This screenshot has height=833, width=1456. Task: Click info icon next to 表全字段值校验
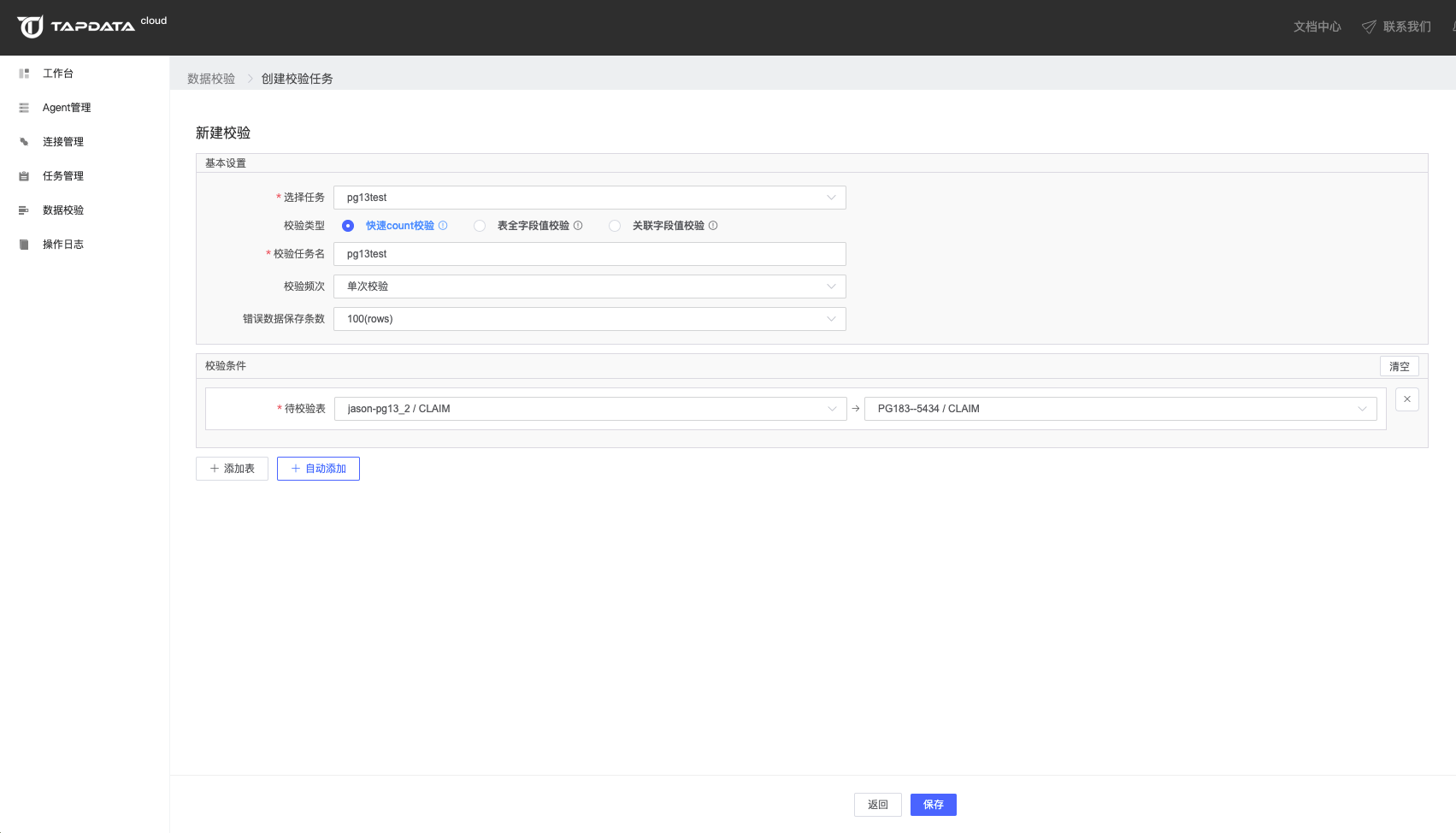[x=578, y=226]
